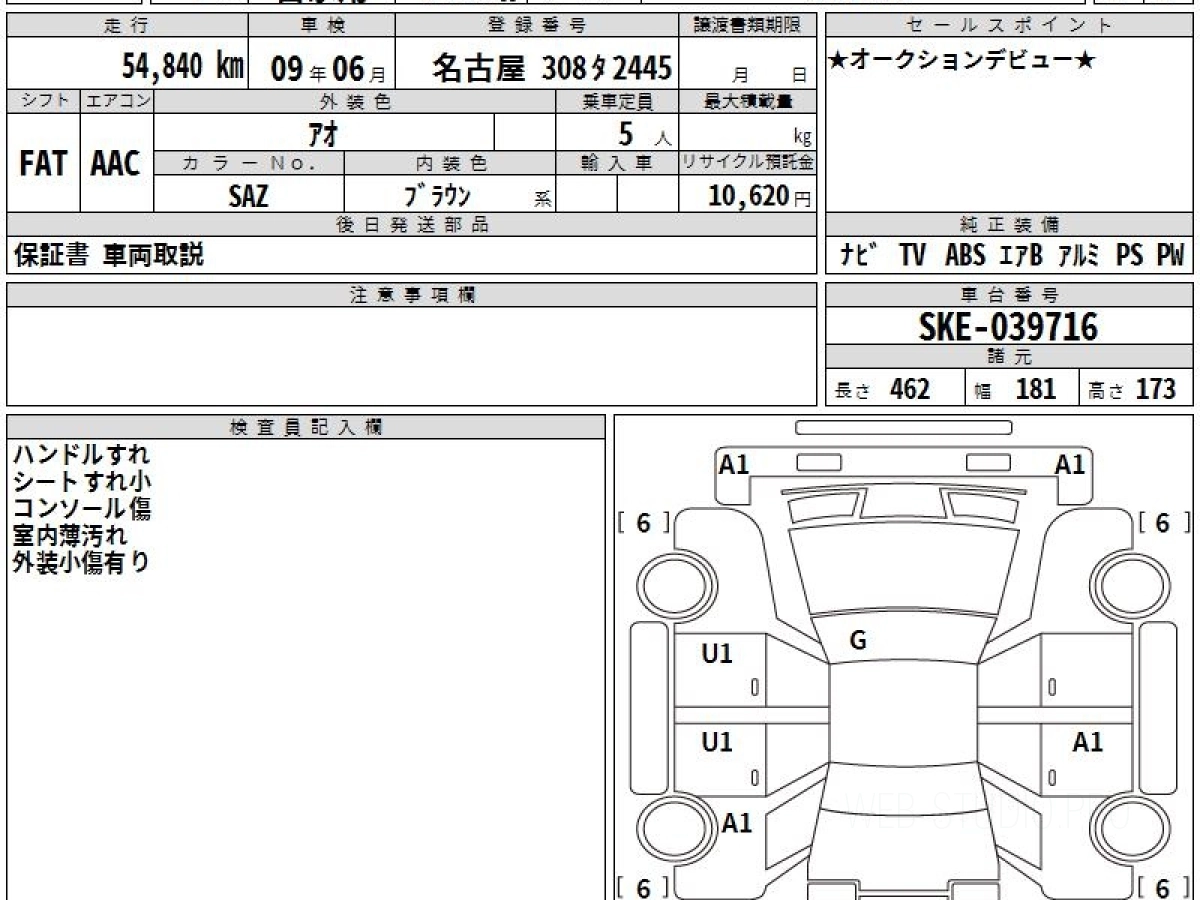Select the color number SAZ cell
The width and height of the screenshot is (1200, 900).
[x=248, y=196]
